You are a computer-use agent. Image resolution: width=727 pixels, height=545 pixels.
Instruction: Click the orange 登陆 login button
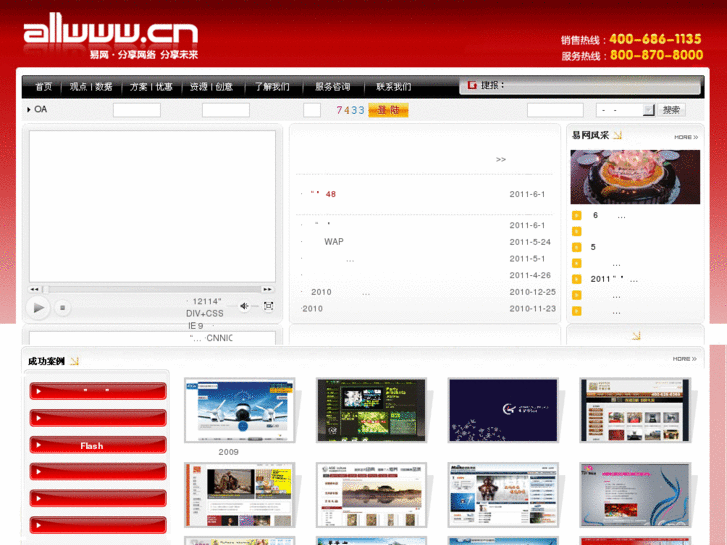click(388, 110)
